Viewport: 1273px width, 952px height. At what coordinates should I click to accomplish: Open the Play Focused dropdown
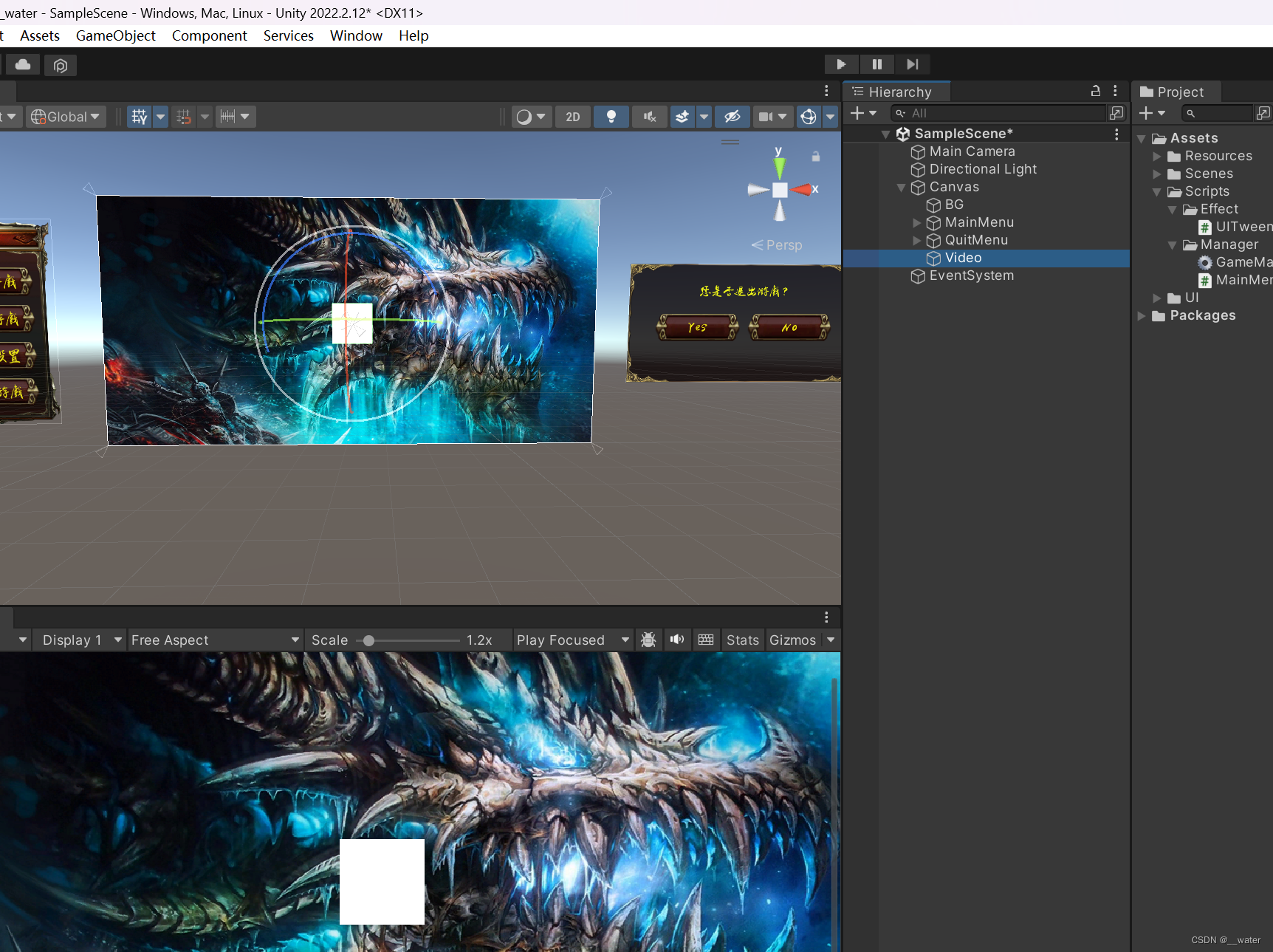pyautogui.click(x=573, y=640)
